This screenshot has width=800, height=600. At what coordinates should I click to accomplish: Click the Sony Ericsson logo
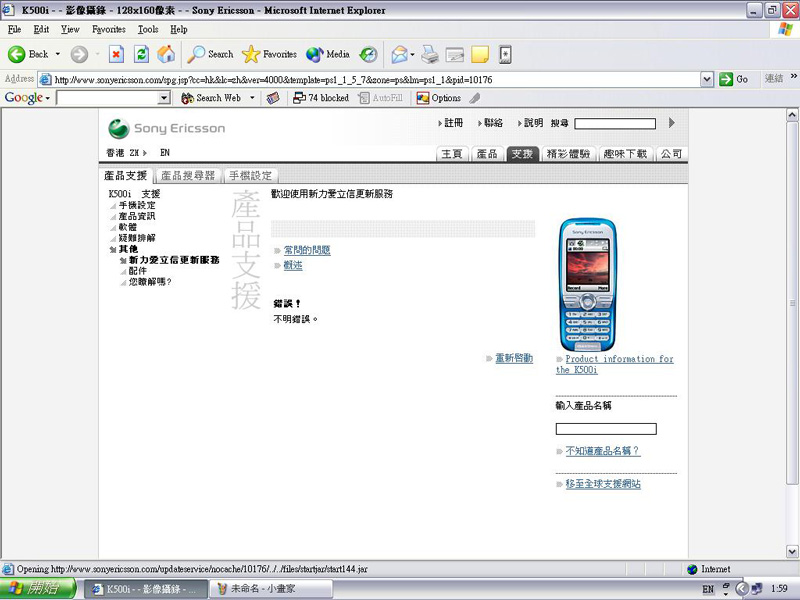pos(167,128)
